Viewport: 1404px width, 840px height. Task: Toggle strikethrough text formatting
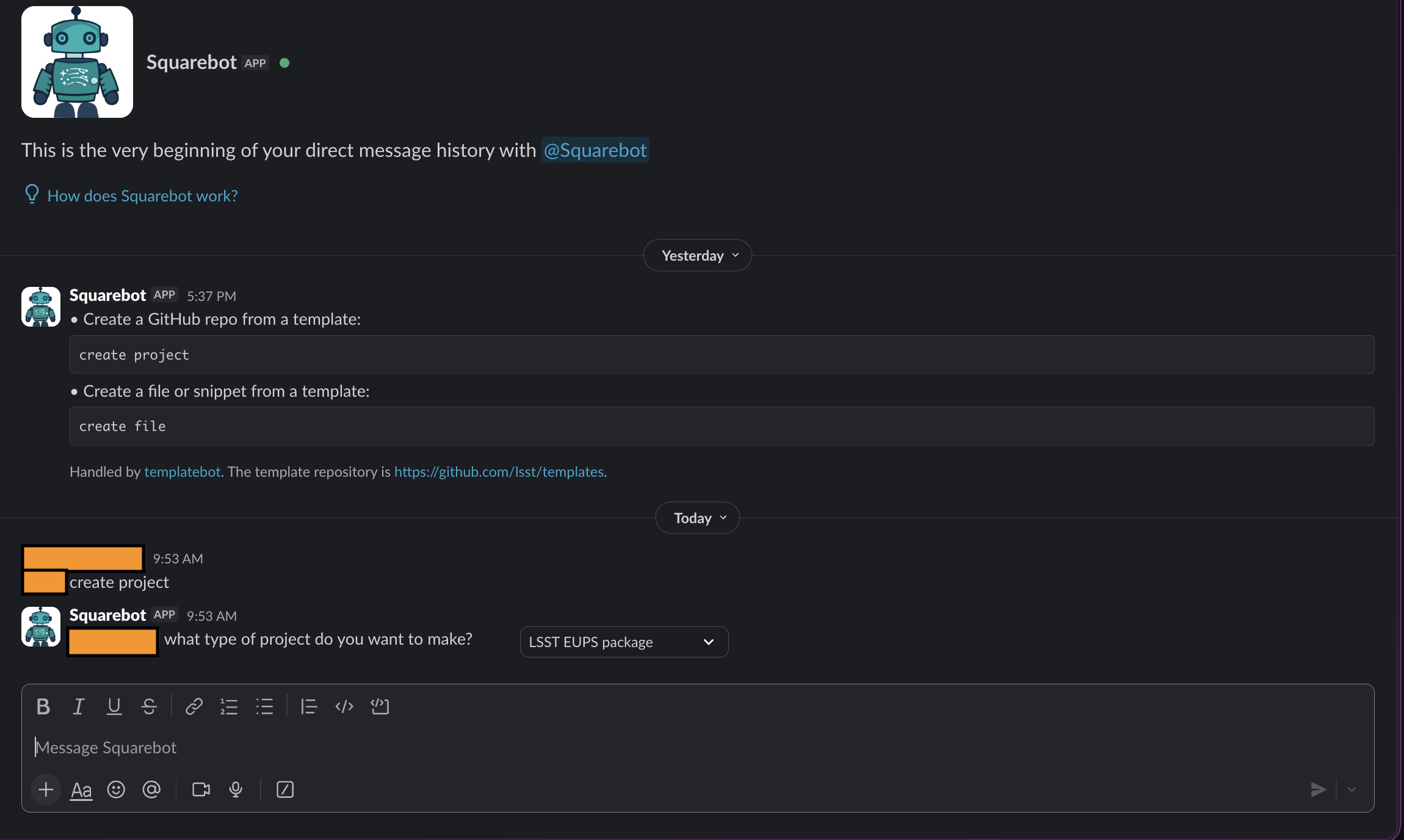point(149,706)
